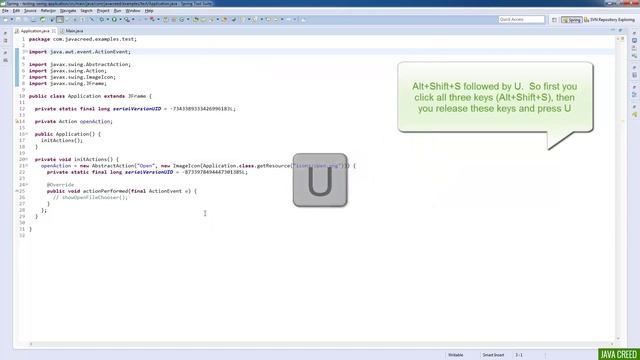
Task: Click the Debug bug icon in toolbar
Action: [102, 20]
